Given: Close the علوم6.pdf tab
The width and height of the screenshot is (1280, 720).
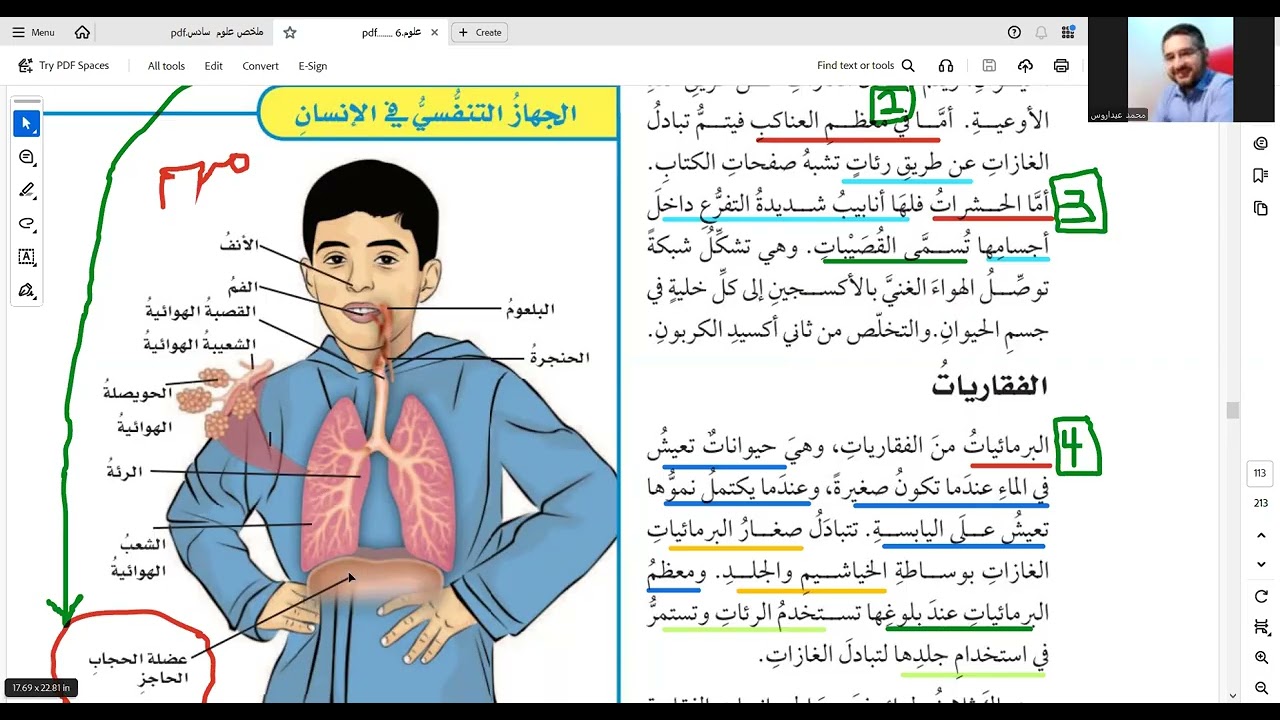Looking at the screenshot, I should [x=434, y=32].
